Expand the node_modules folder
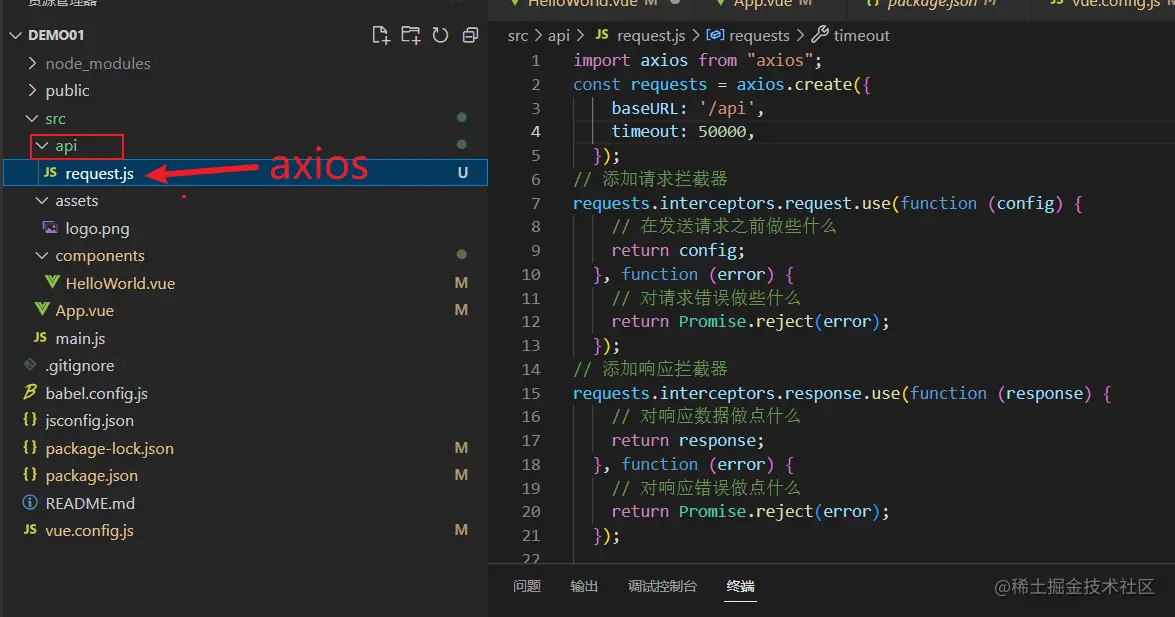 [32, 63]
